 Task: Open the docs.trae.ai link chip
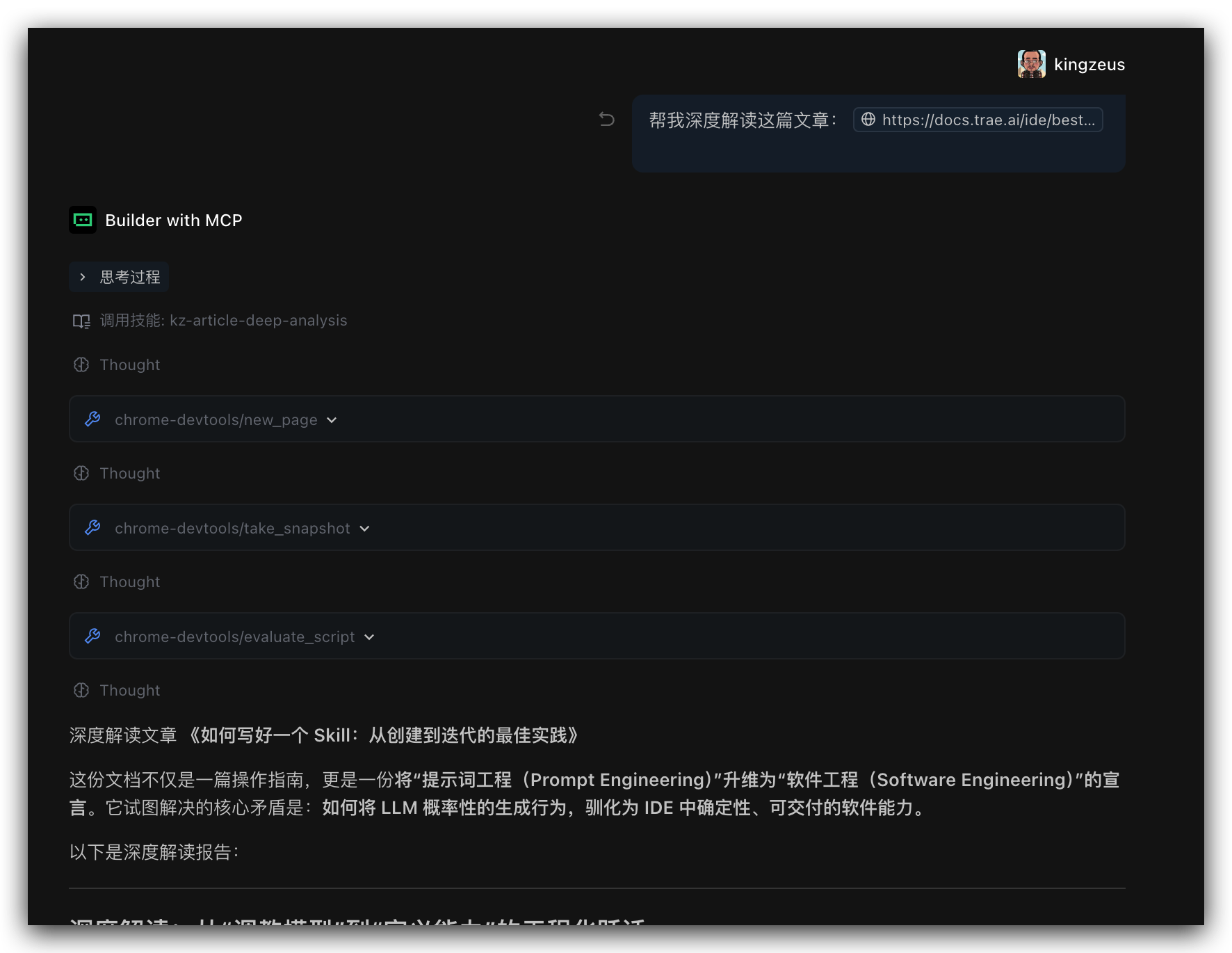tap(978, 120)
